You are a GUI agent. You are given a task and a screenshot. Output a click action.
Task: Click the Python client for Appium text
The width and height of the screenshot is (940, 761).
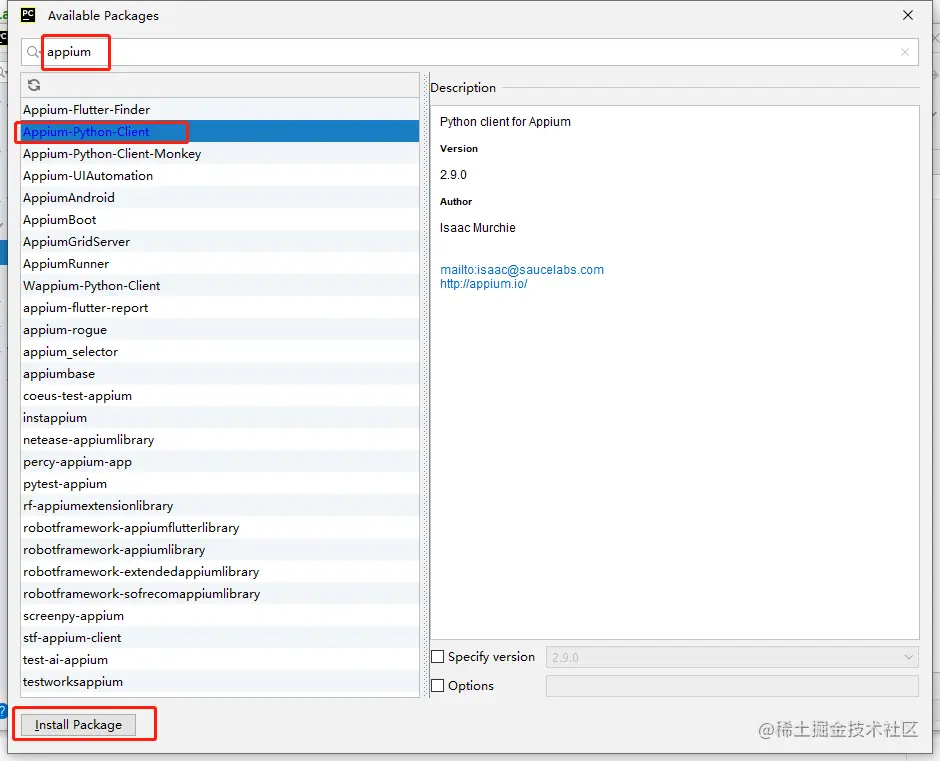point(505,122)
